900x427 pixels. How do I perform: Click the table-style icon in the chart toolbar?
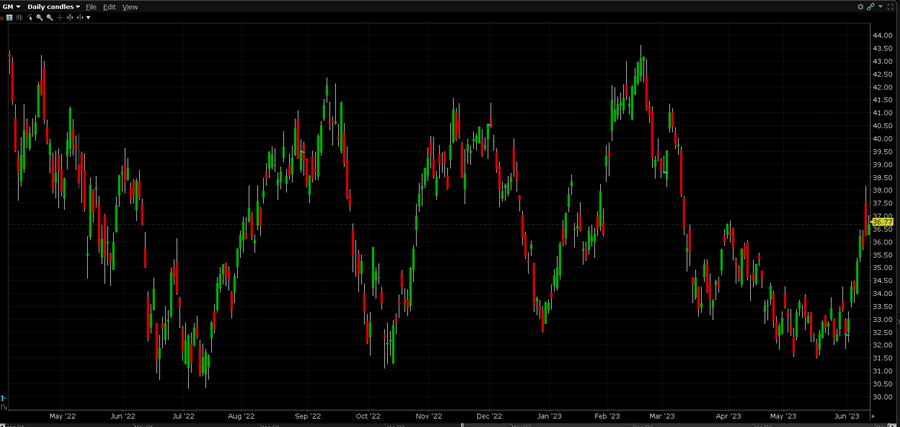(10, 17)
